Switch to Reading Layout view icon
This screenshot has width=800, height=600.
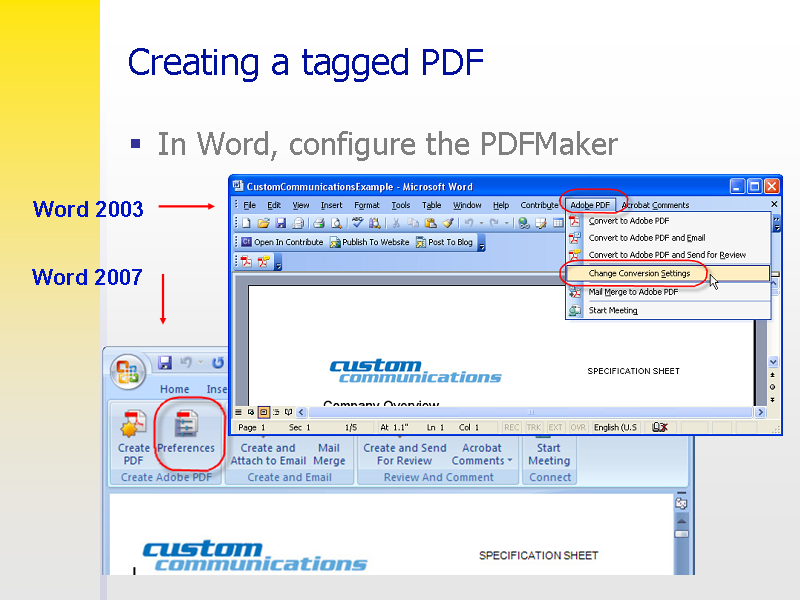pos(288,412)
